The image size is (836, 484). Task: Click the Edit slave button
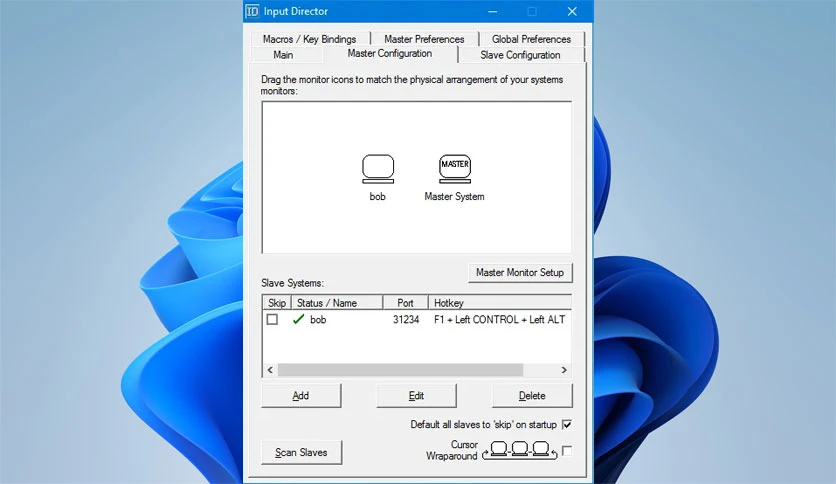416,396
